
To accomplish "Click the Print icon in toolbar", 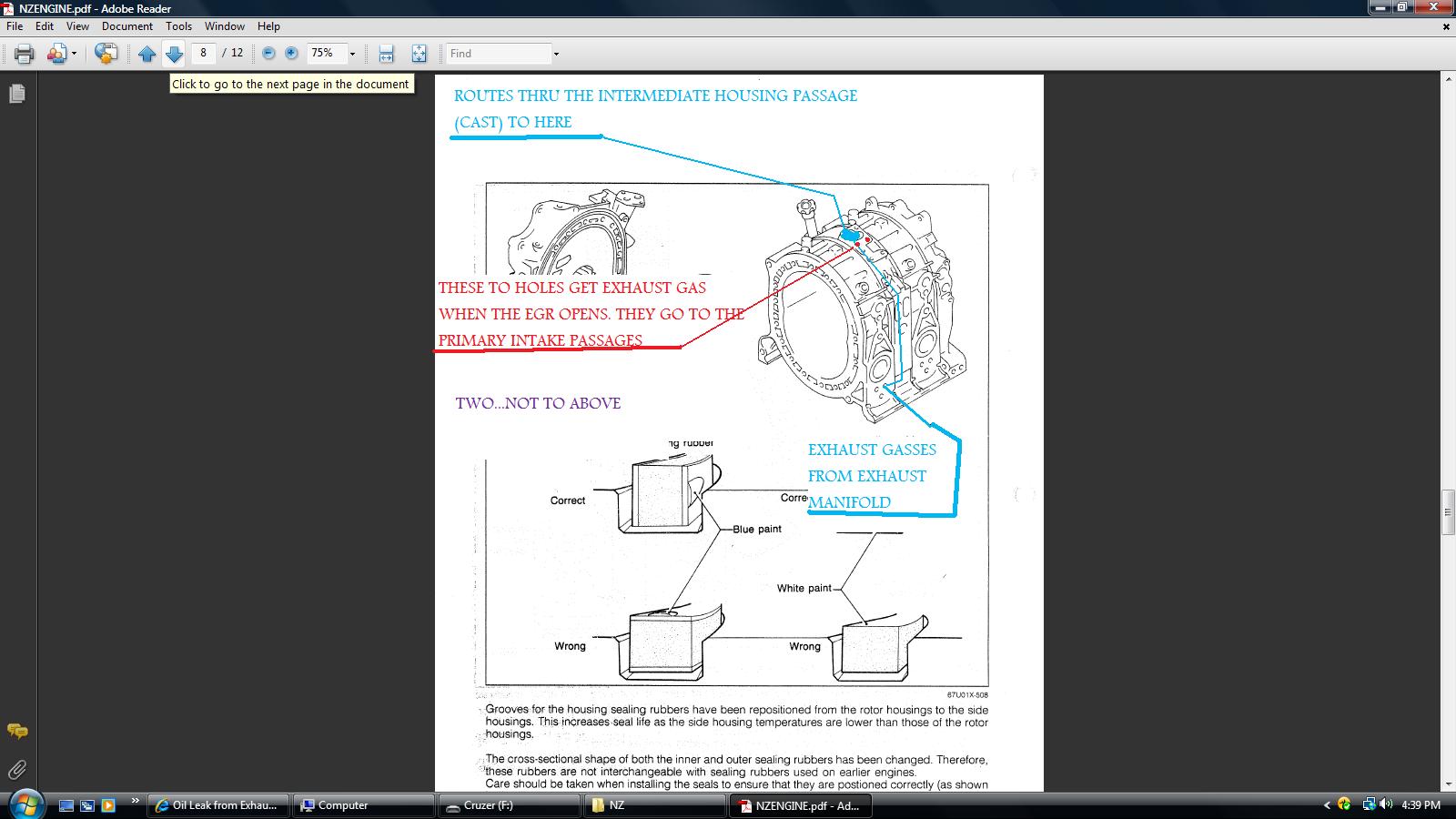I will tap(25, 54).
